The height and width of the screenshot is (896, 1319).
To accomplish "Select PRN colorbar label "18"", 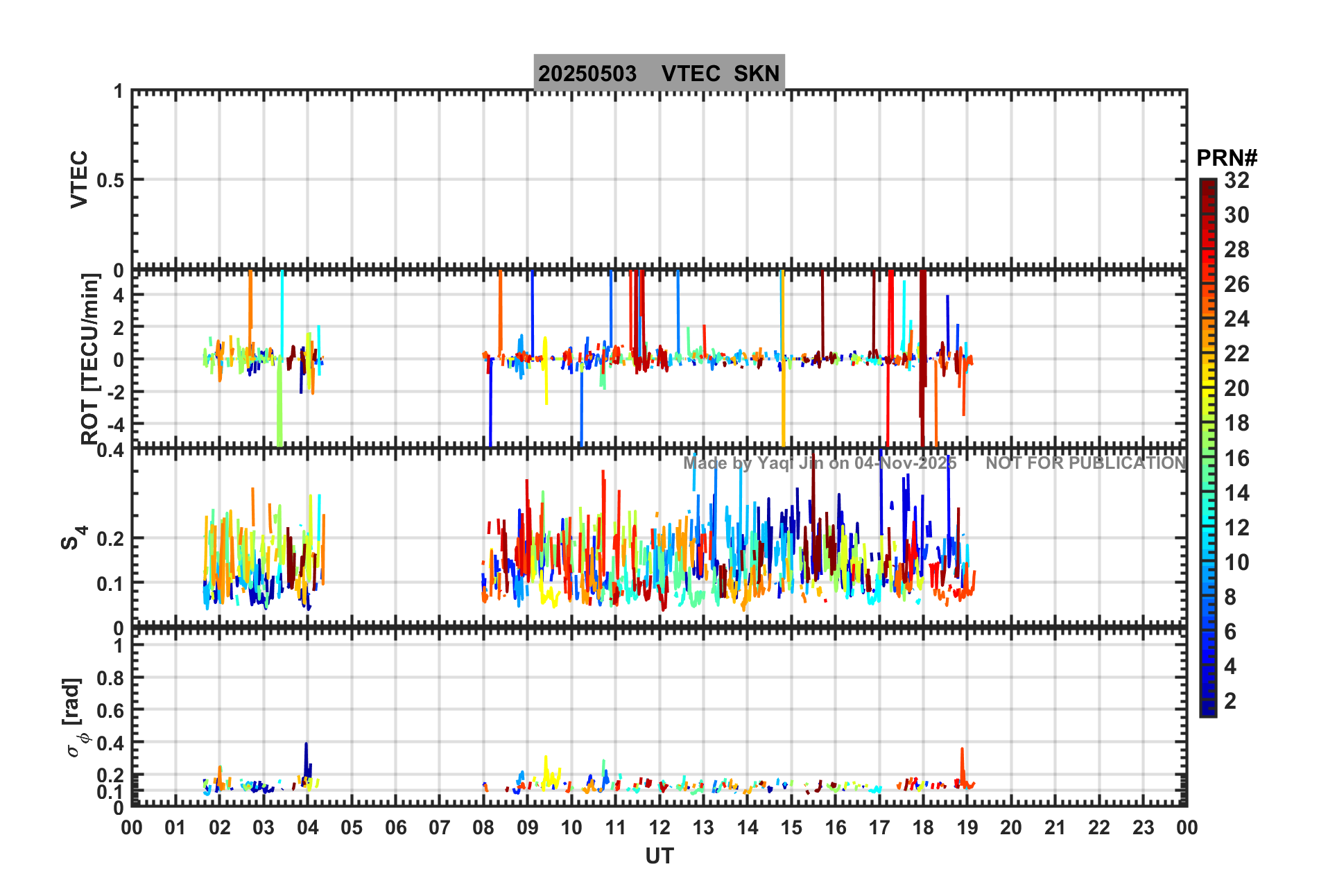I will pyautogui.click(x=1236, y=423).
